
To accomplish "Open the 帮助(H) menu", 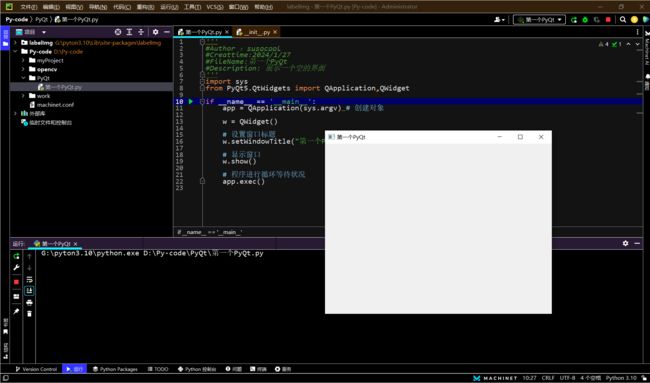I will pyautogui.click(x=263, y=7).
